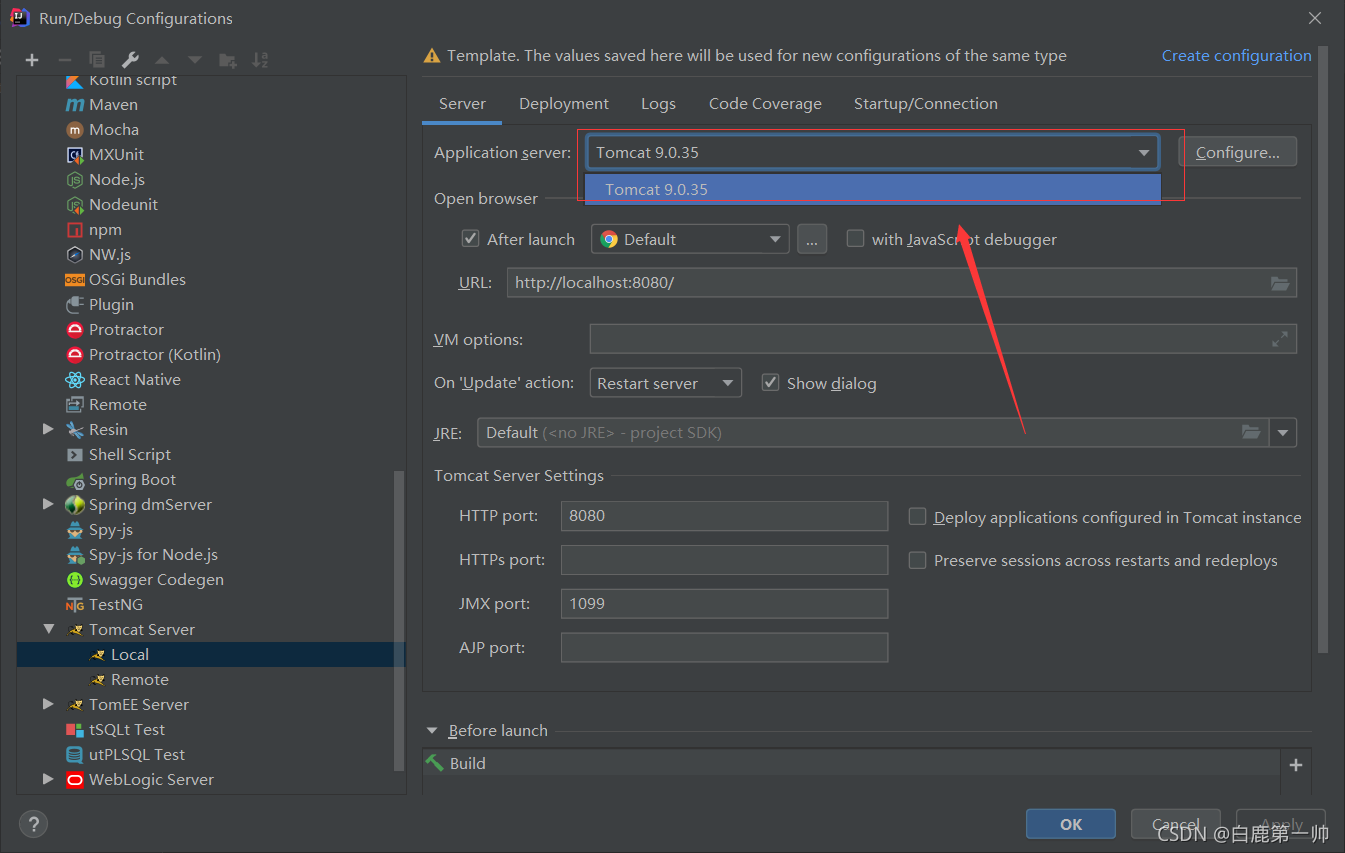Open the Application server dropdown arrow
Image resolution: width=1345 pixels, height=853 pixels.
tap(1143, 153)
